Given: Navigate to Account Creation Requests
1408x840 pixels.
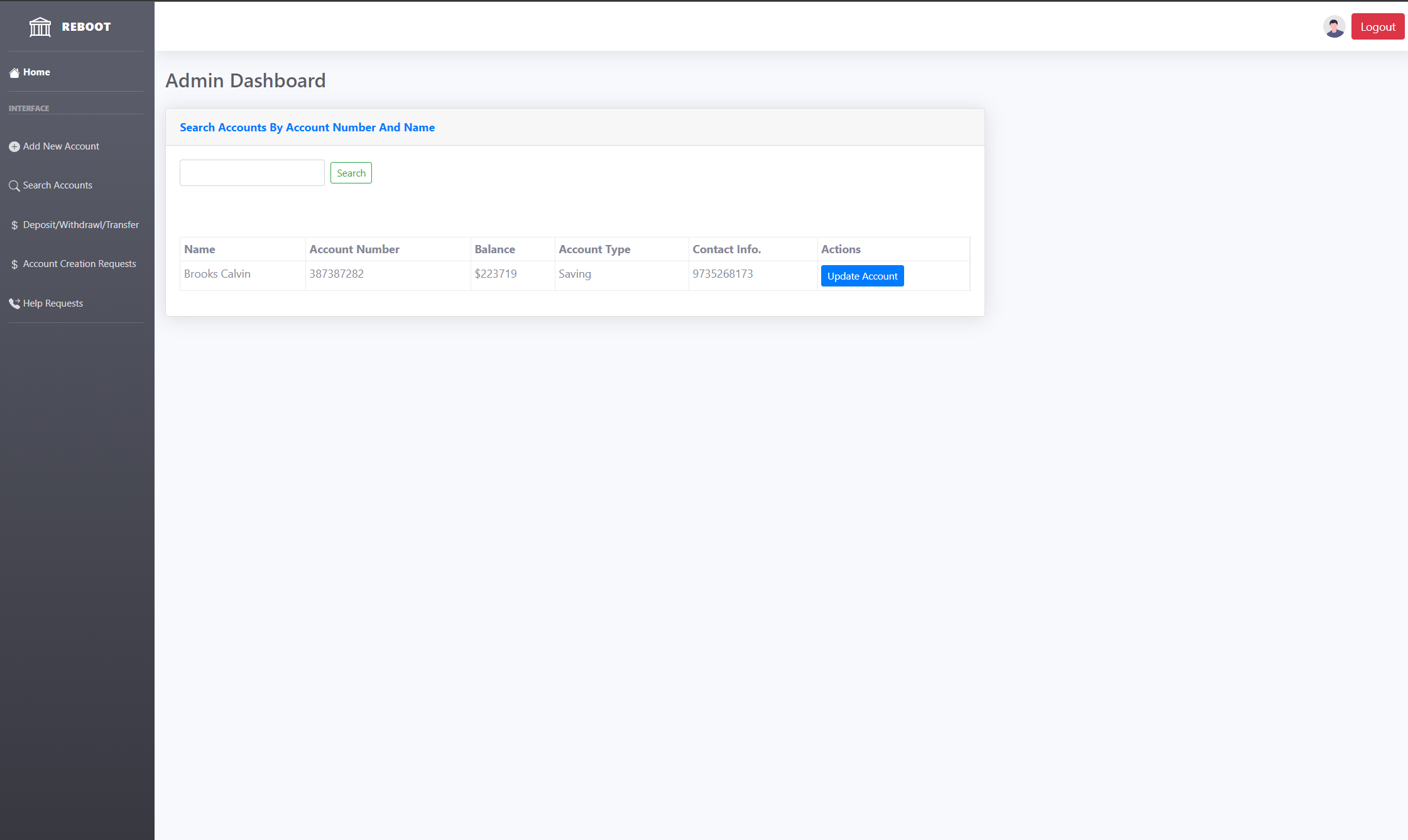Looking at the screenshot, I should pos(79,264).
